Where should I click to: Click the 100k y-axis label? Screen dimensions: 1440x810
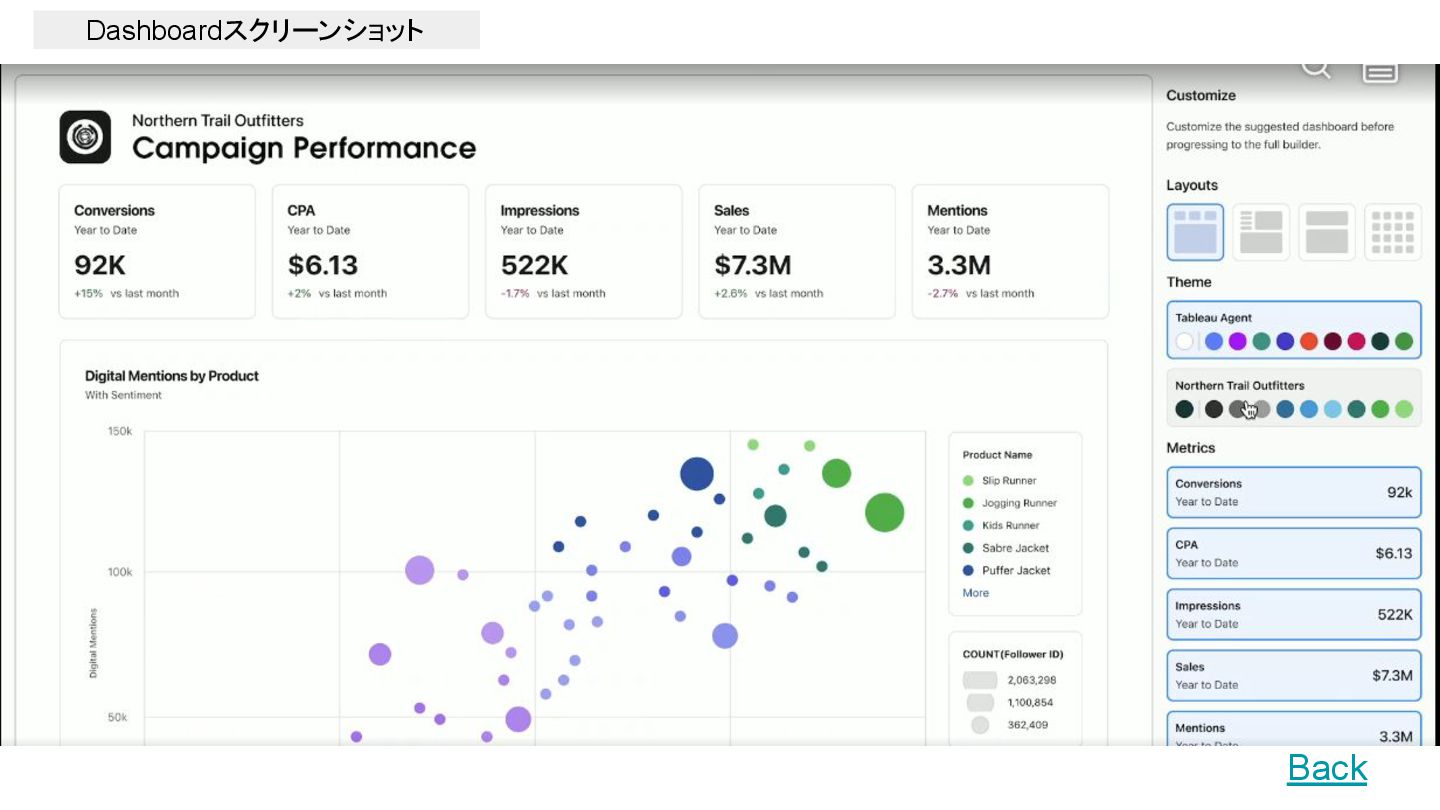point(120,572)
